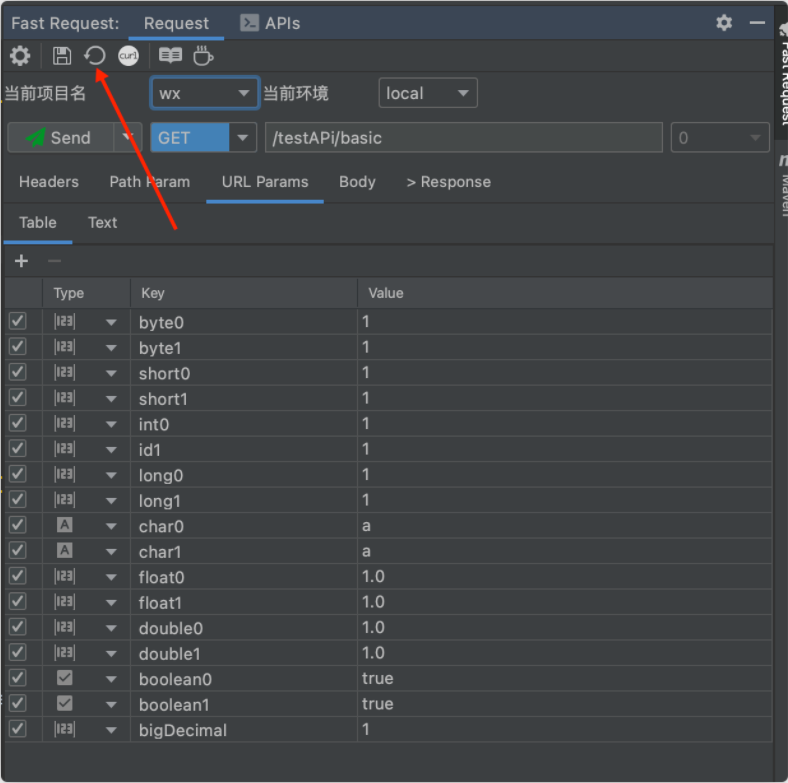Click the regenerate refresh icon in toolbar
The height and width of the screenshot is (783, 788).
click(95, 56)
